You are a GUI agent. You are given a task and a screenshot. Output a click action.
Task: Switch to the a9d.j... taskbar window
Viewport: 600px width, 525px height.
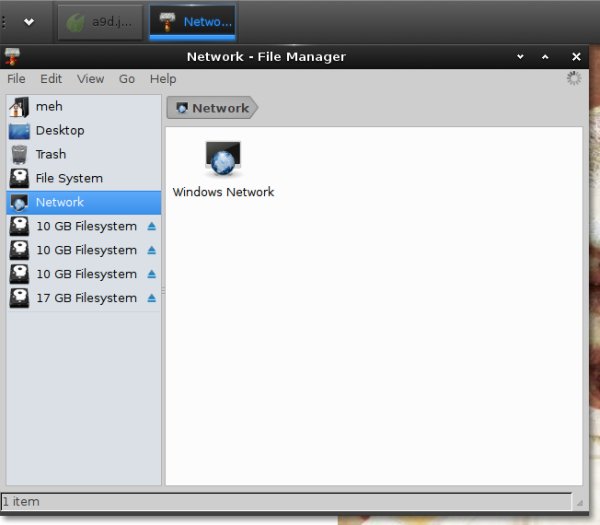point(100,21)
